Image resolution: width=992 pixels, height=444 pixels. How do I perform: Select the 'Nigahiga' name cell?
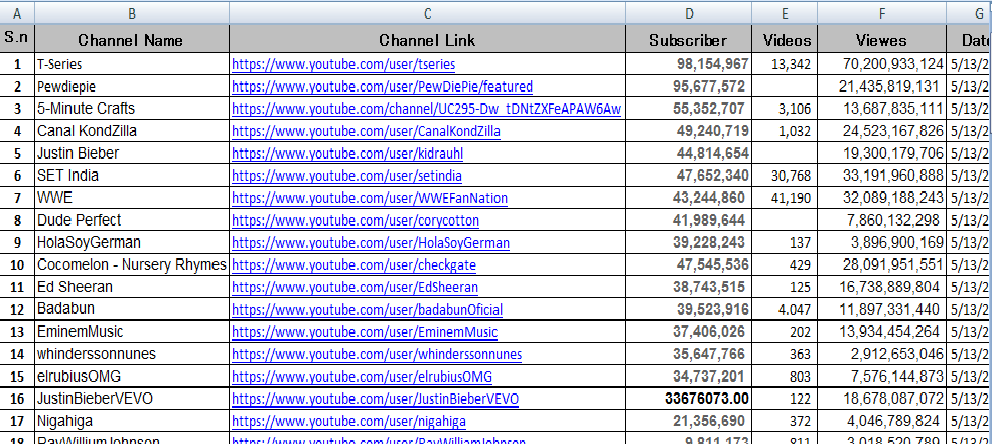coord(132,421)
